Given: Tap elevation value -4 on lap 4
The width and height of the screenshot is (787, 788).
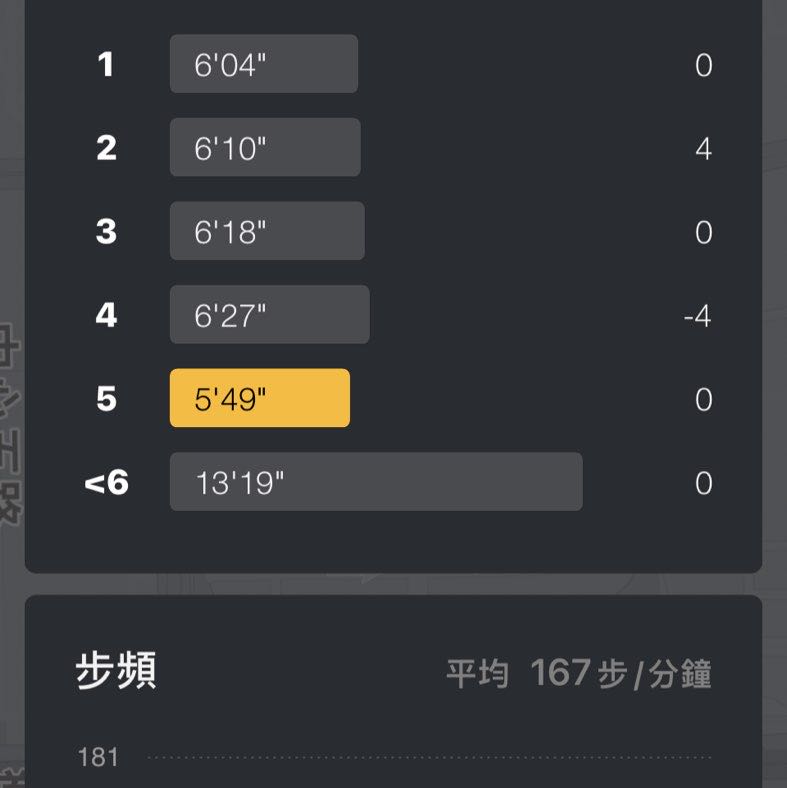Looking at the screenshot, I should [697, 317].
